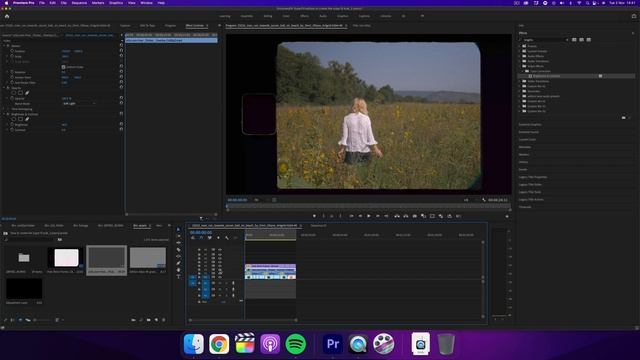The width and height of the screenshot is (640, 360).
Task: Toggle Opacity animation stopwatch
Action: 12,98
